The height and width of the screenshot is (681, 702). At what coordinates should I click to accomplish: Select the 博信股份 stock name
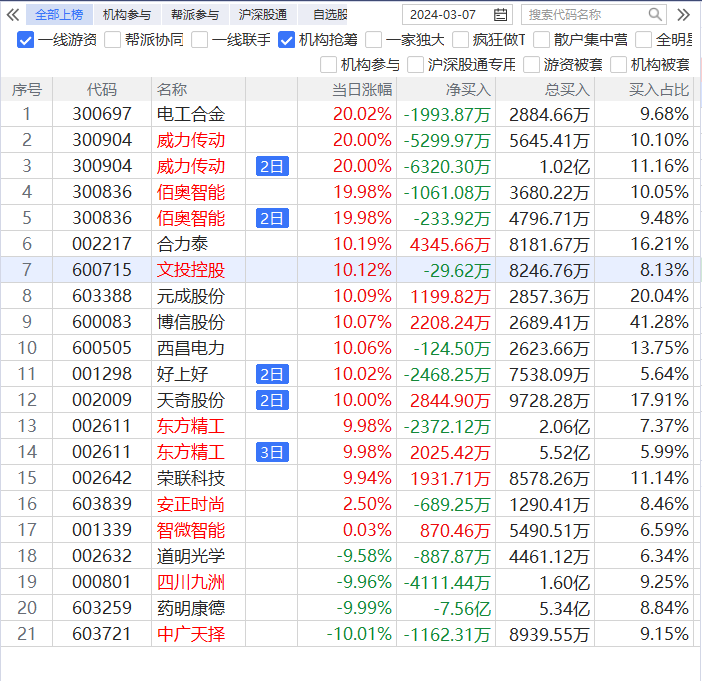[x=191, y=322]
